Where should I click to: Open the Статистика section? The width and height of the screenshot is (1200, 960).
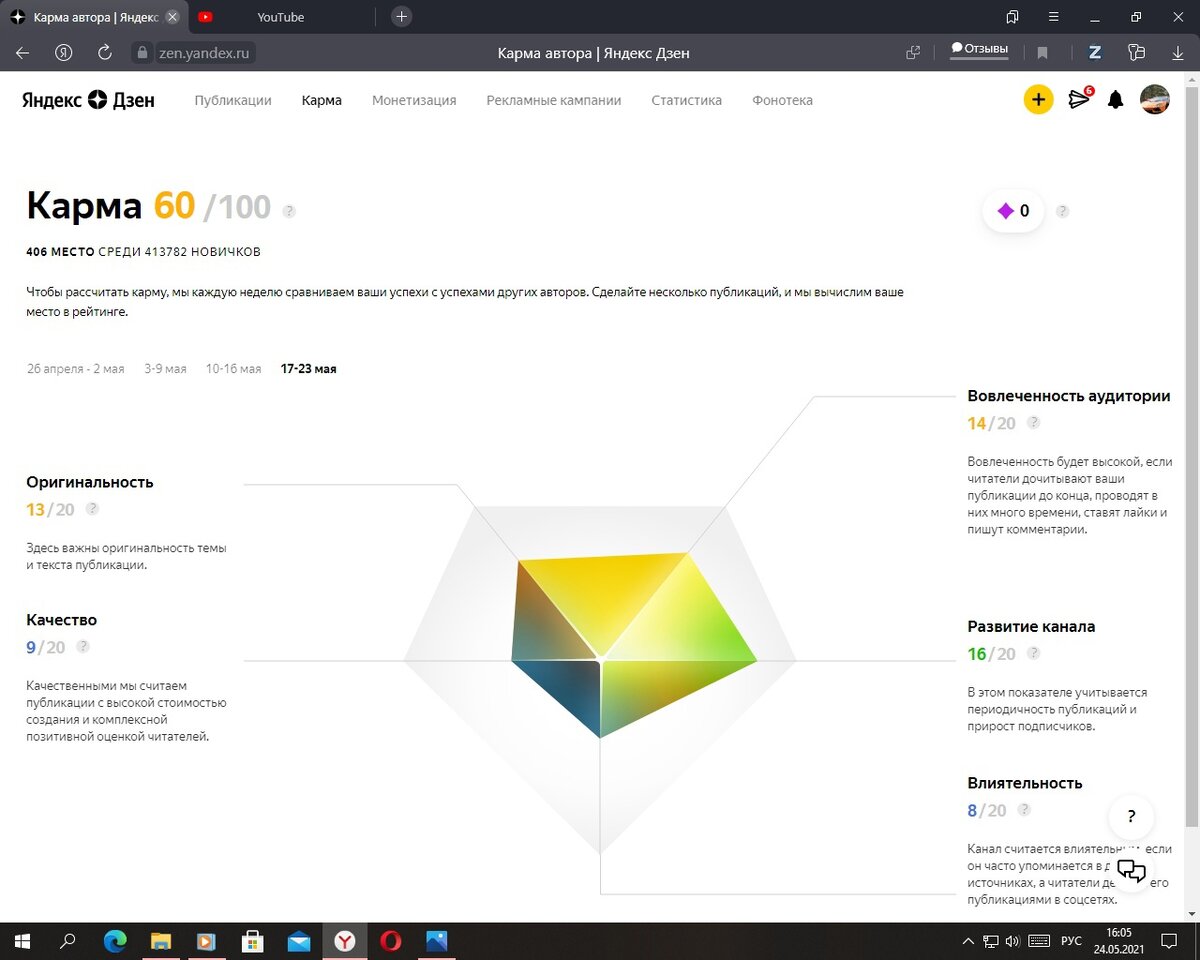click(687, 100)
